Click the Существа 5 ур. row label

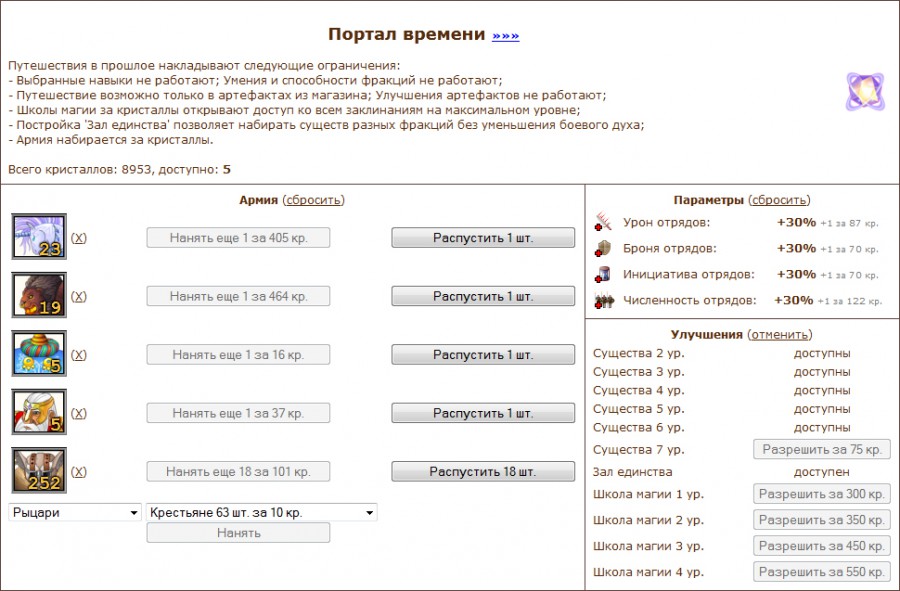(639, 409)
